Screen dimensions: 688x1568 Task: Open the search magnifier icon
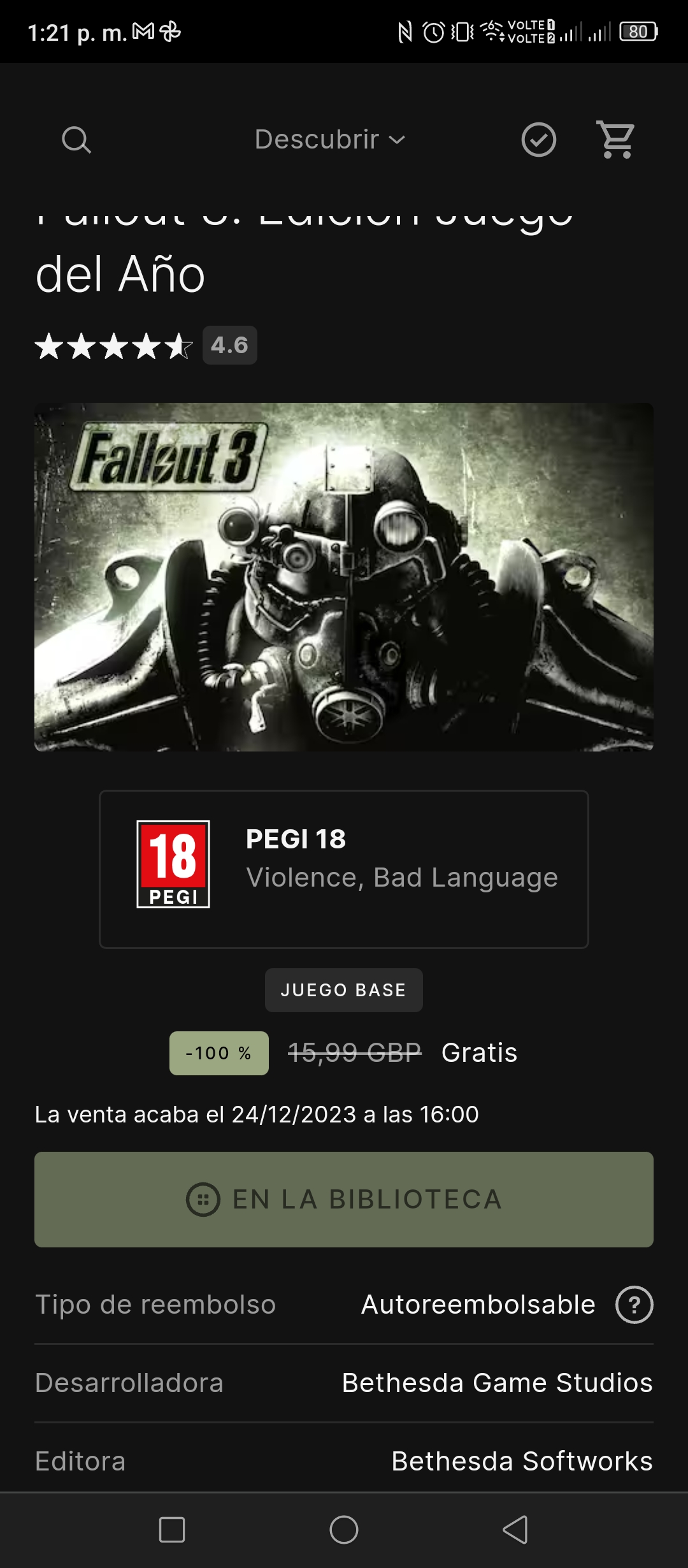[x=76, y=140]
